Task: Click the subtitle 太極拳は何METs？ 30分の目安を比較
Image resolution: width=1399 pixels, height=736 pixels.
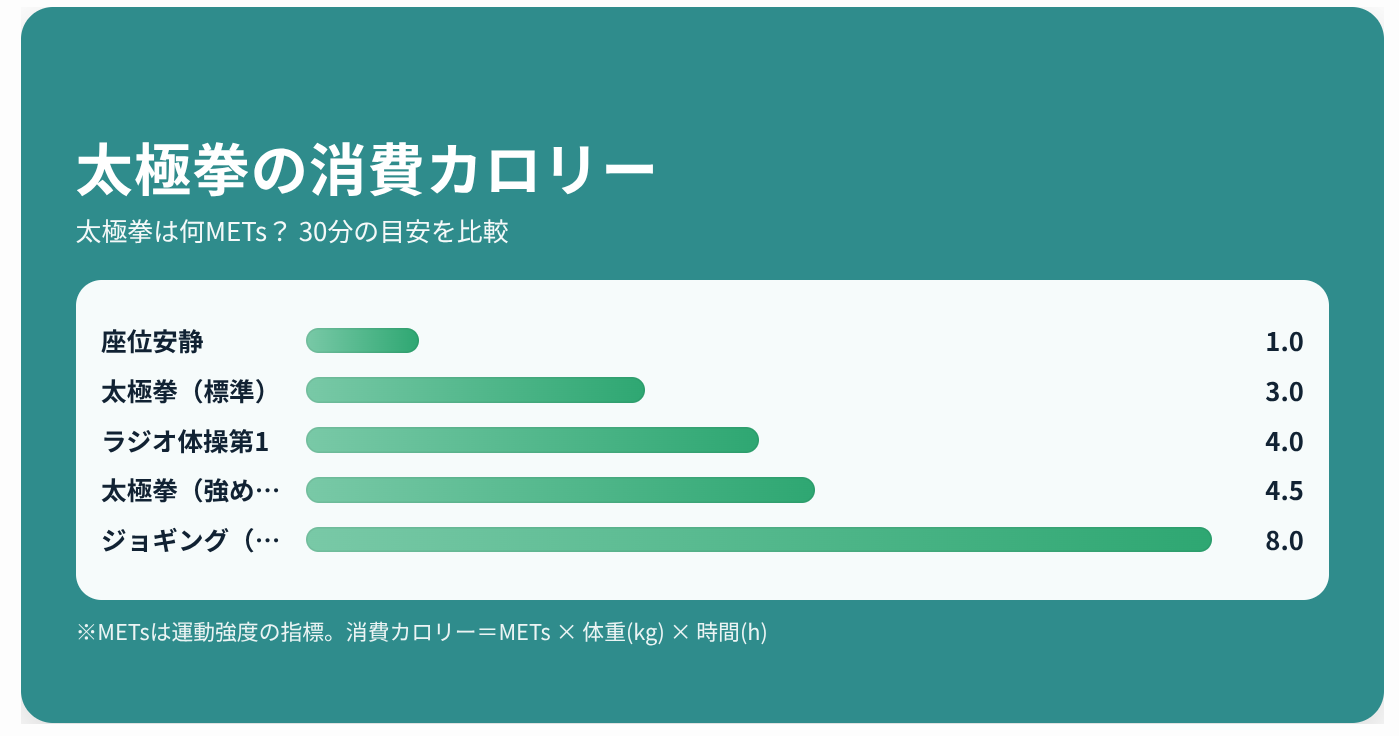Action: [292, 232]
